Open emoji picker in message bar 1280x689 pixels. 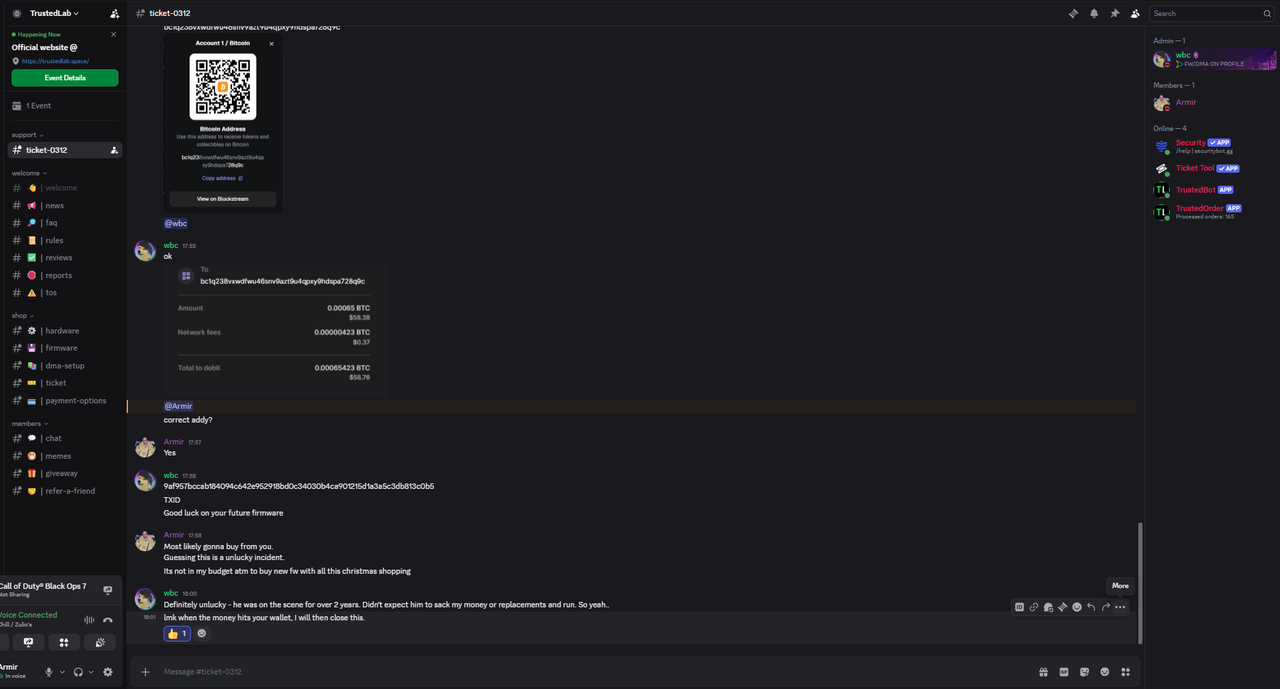1105,672
